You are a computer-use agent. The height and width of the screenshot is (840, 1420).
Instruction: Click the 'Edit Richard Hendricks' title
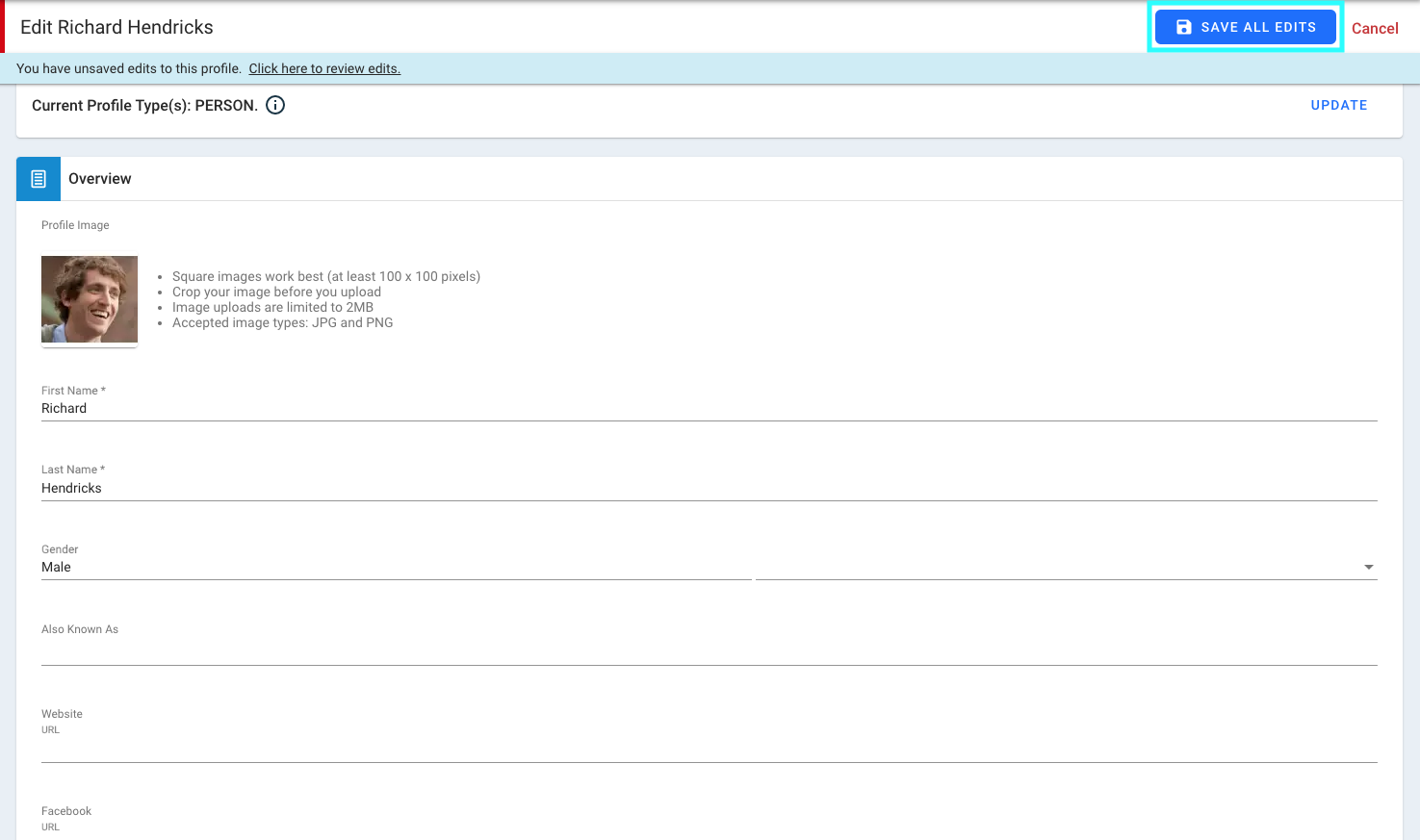[116, 27]
